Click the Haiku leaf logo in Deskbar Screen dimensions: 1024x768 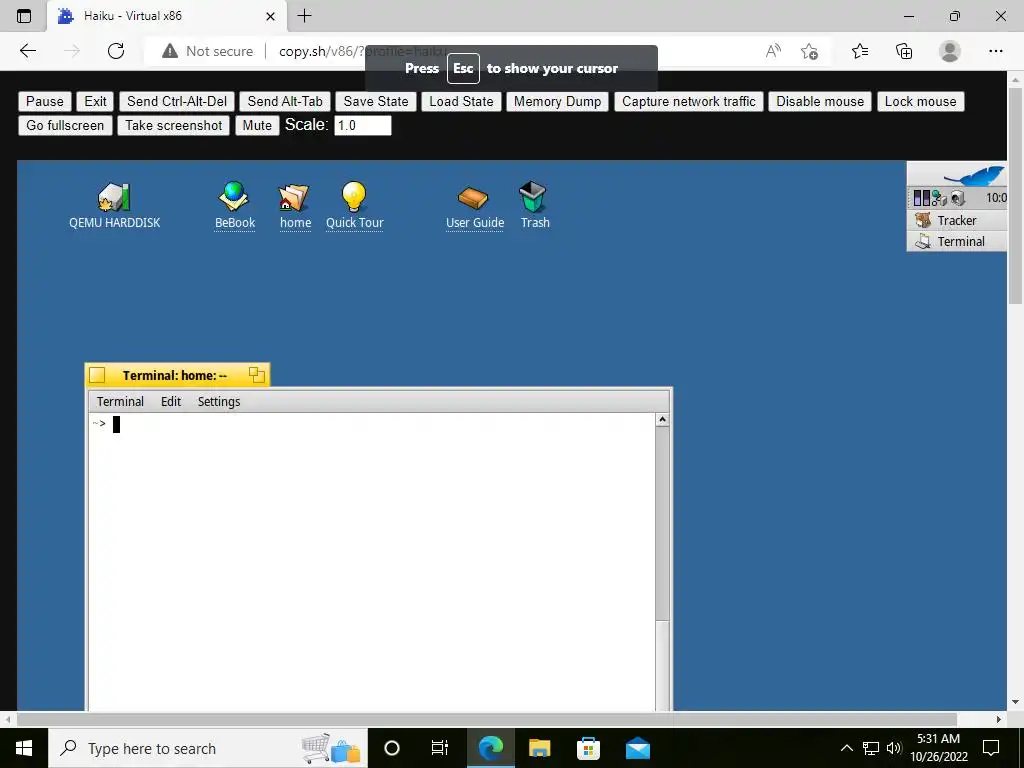[974, 175]
